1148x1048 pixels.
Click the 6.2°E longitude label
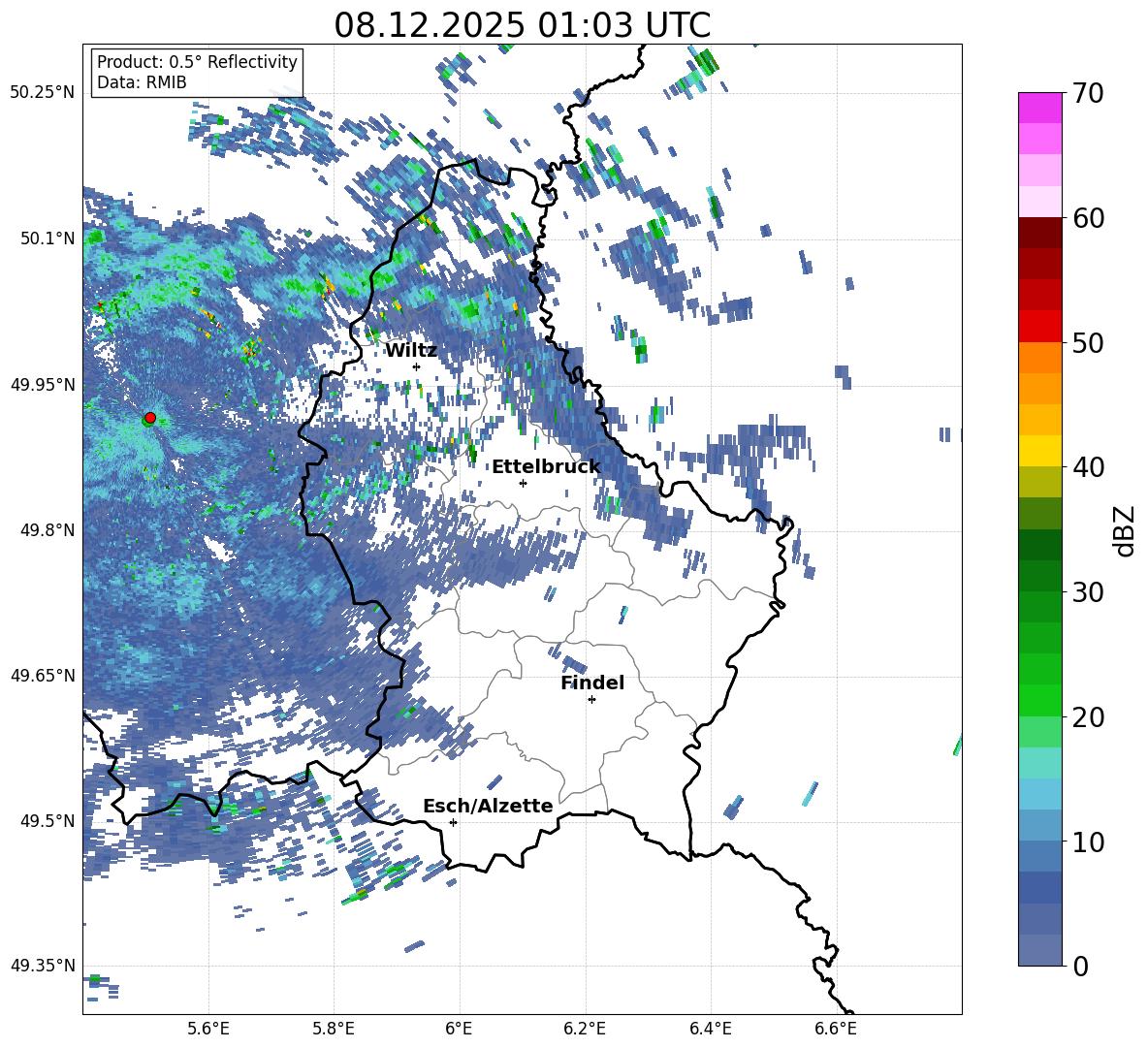pyautogui.click(x=585, y=1029)
